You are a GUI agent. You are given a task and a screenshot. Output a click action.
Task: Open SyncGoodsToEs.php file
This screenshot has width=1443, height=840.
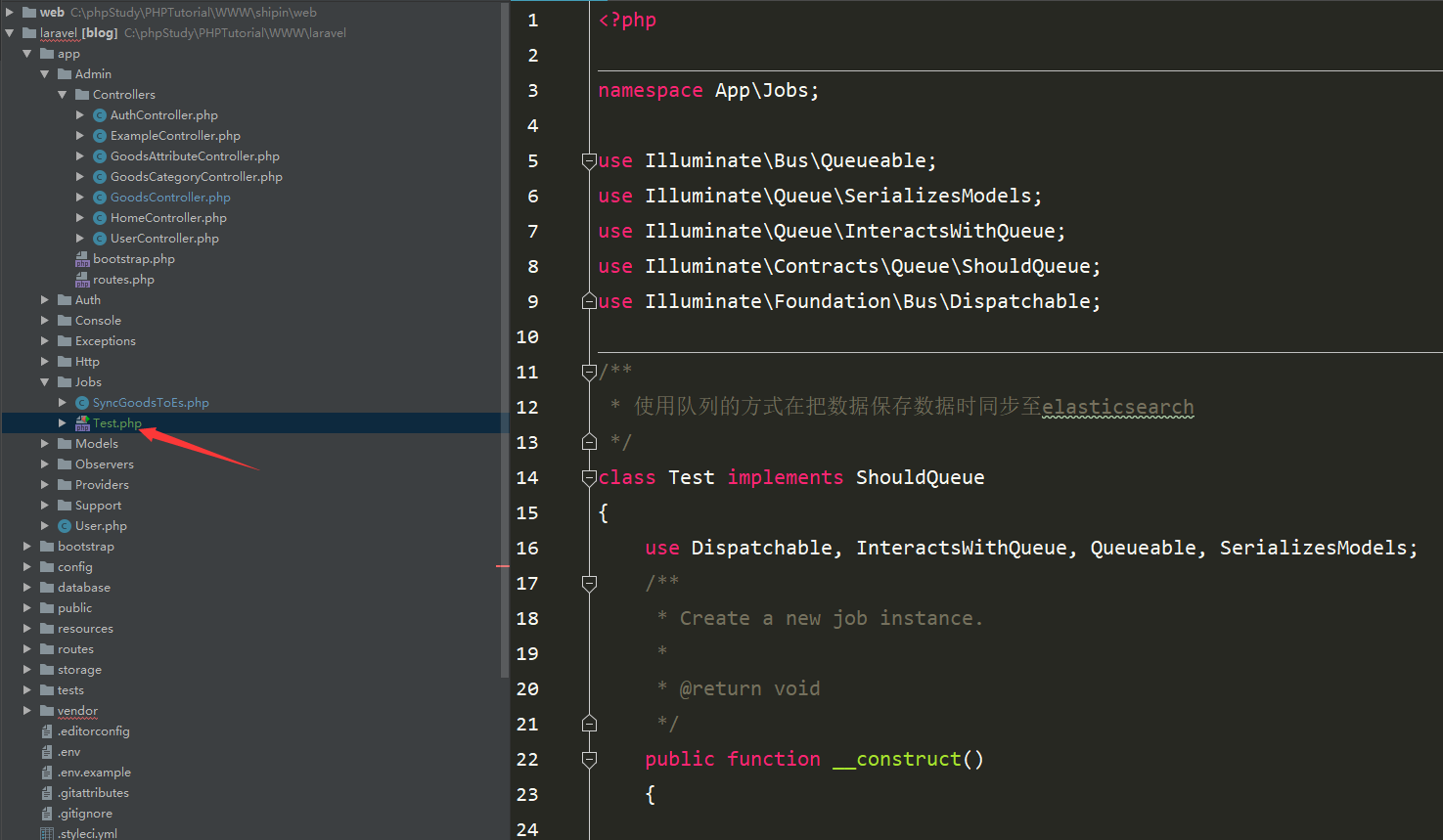(151, 403)
